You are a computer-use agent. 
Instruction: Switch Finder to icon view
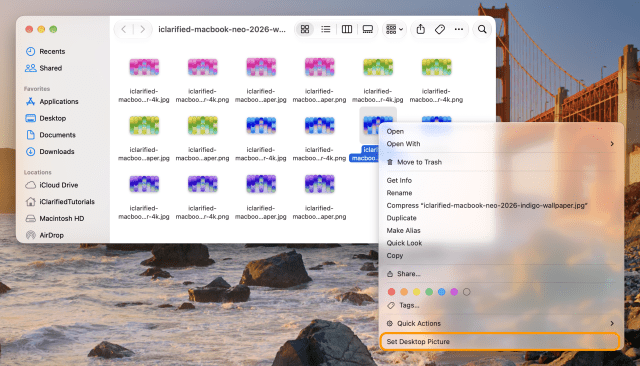pyautogui.click(x=305, y=29)
